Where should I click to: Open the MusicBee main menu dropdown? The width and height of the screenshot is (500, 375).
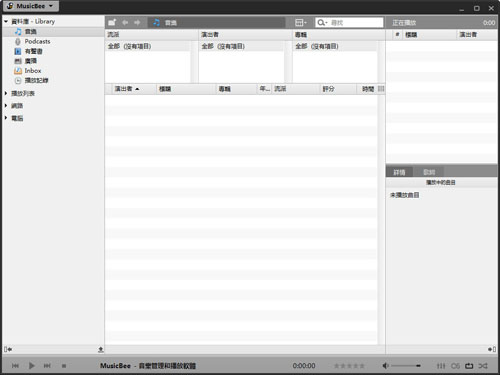[31, 6]
